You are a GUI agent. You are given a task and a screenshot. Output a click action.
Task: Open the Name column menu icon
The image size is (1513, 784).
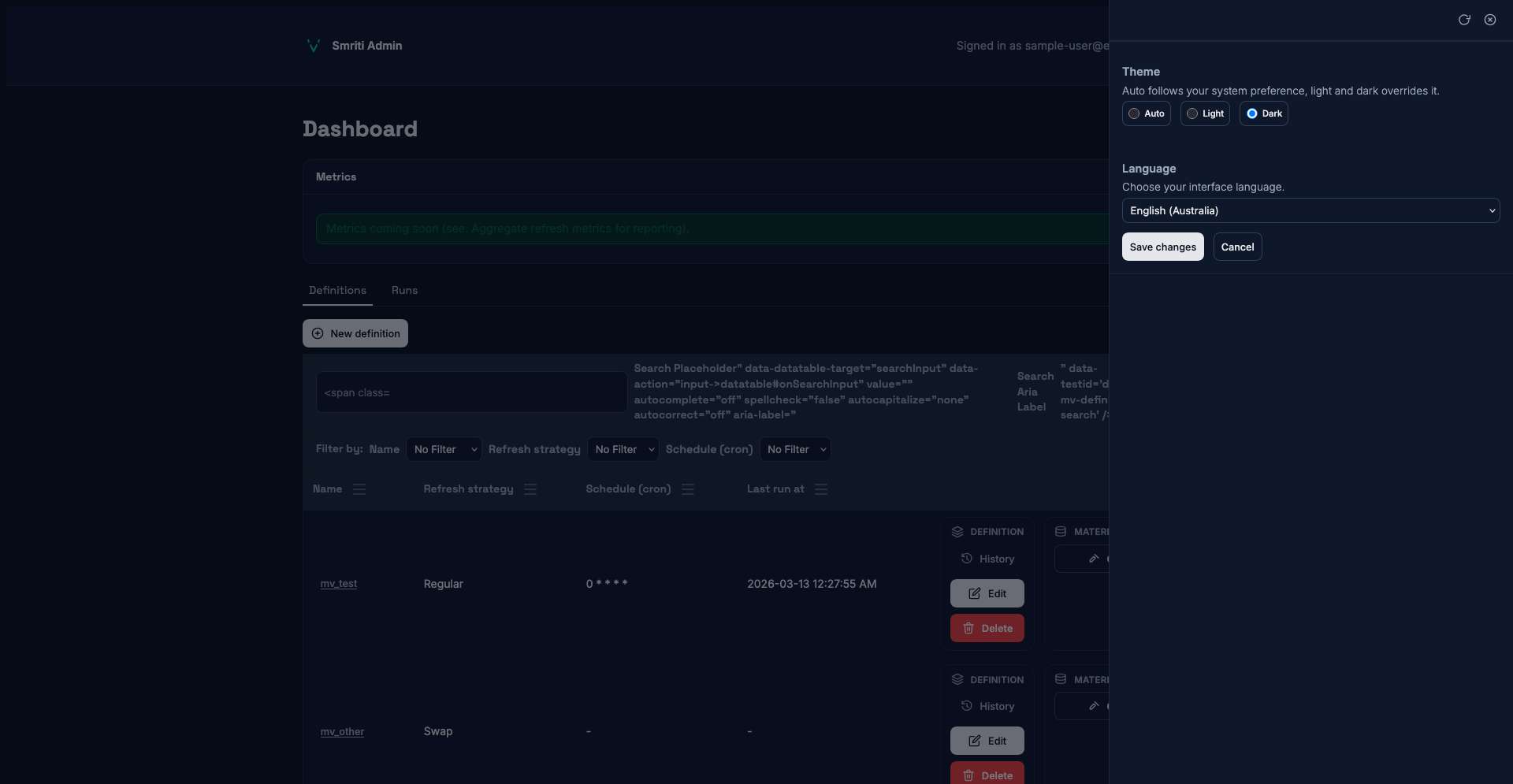[x=359, y=489]
